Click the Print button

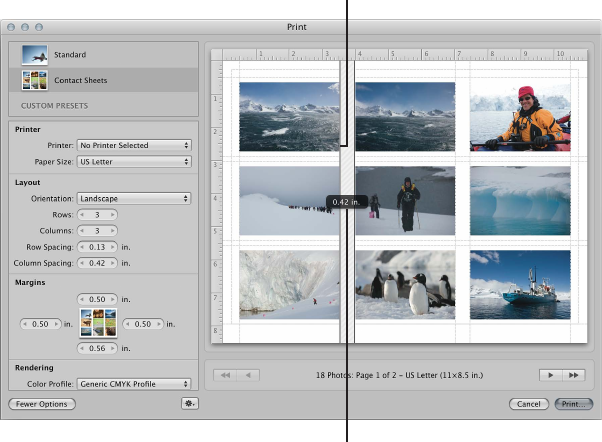[x=573, y=404]
